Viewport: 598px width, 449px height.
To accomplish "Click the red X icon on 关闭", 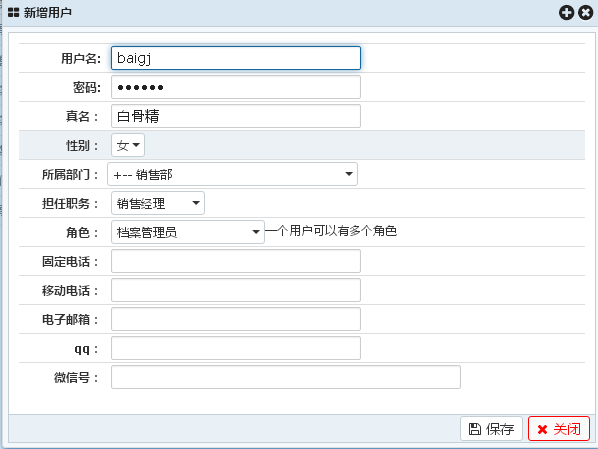I will (x=542, y=430).
